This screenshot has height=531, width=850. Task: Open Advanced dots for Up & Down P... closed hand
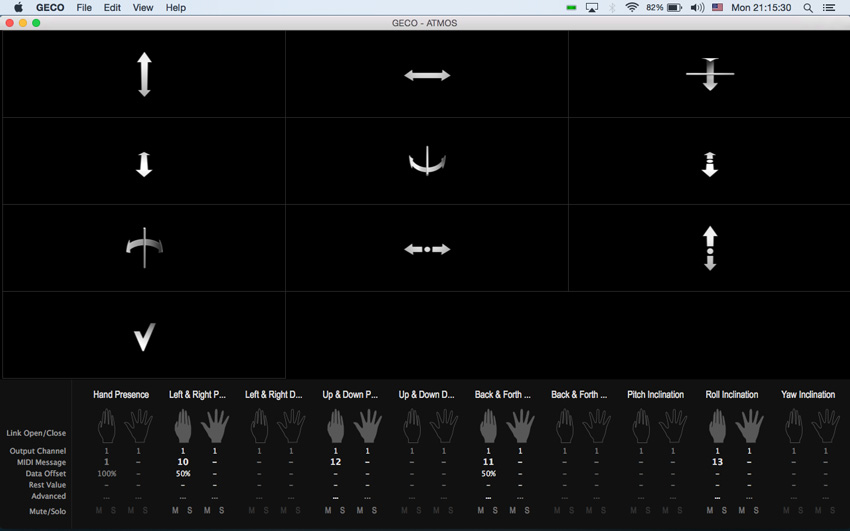pyautogui.click(x=336, y=497)
